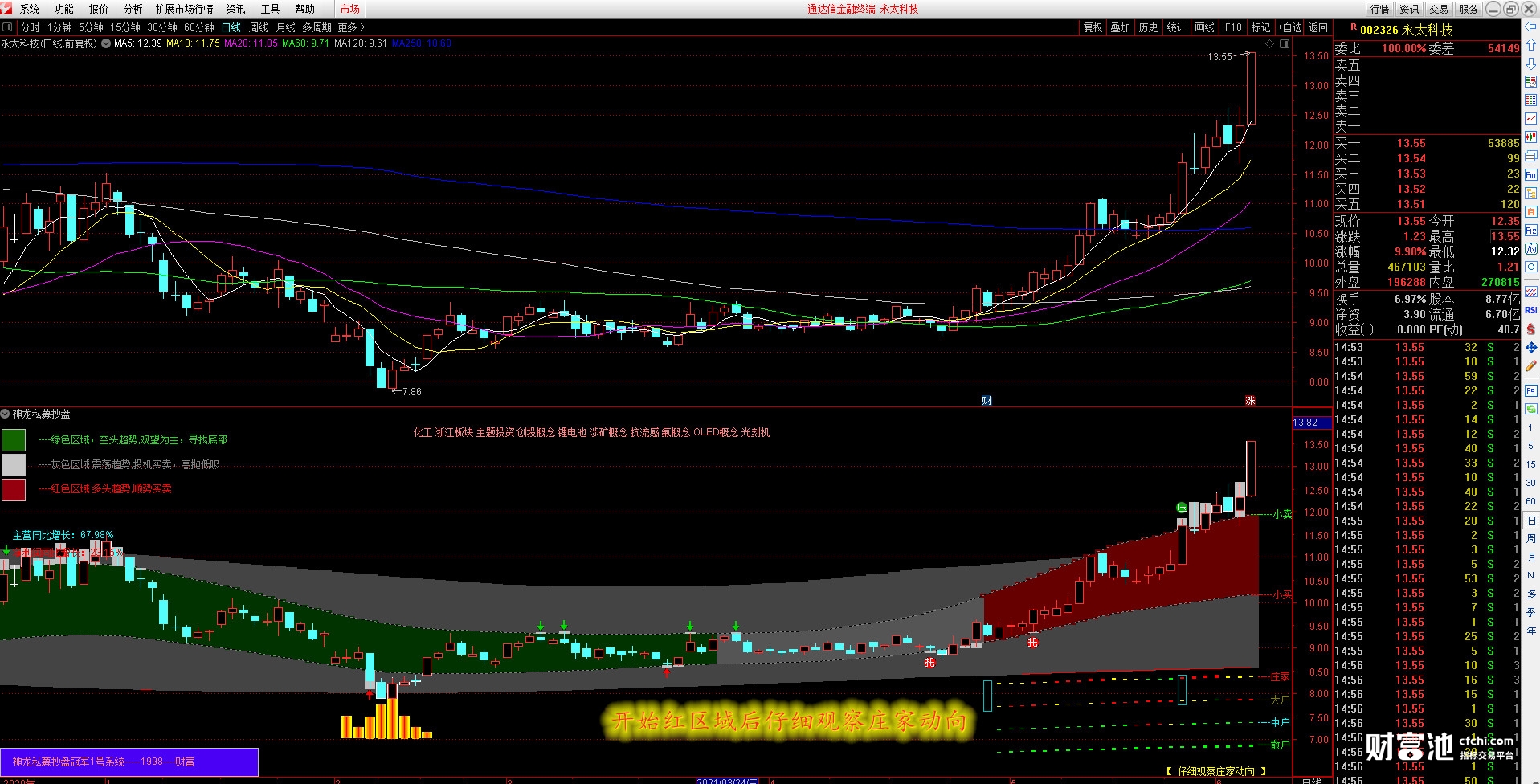Select the 月 monthly period in sidebar
1540x784 pixels.
click(x=1530, y=557)
